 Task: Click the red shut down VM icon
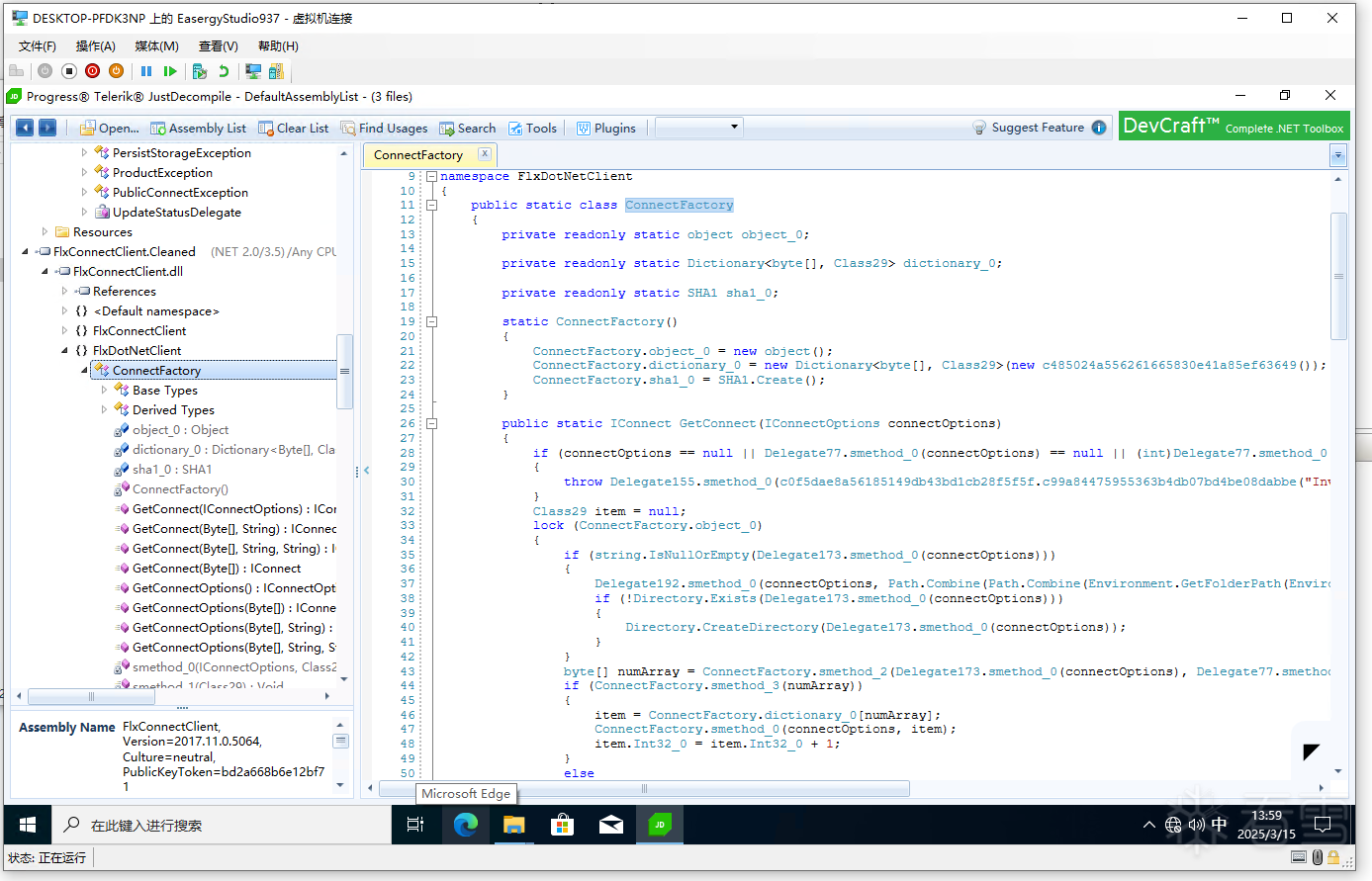tap(93, 71)
